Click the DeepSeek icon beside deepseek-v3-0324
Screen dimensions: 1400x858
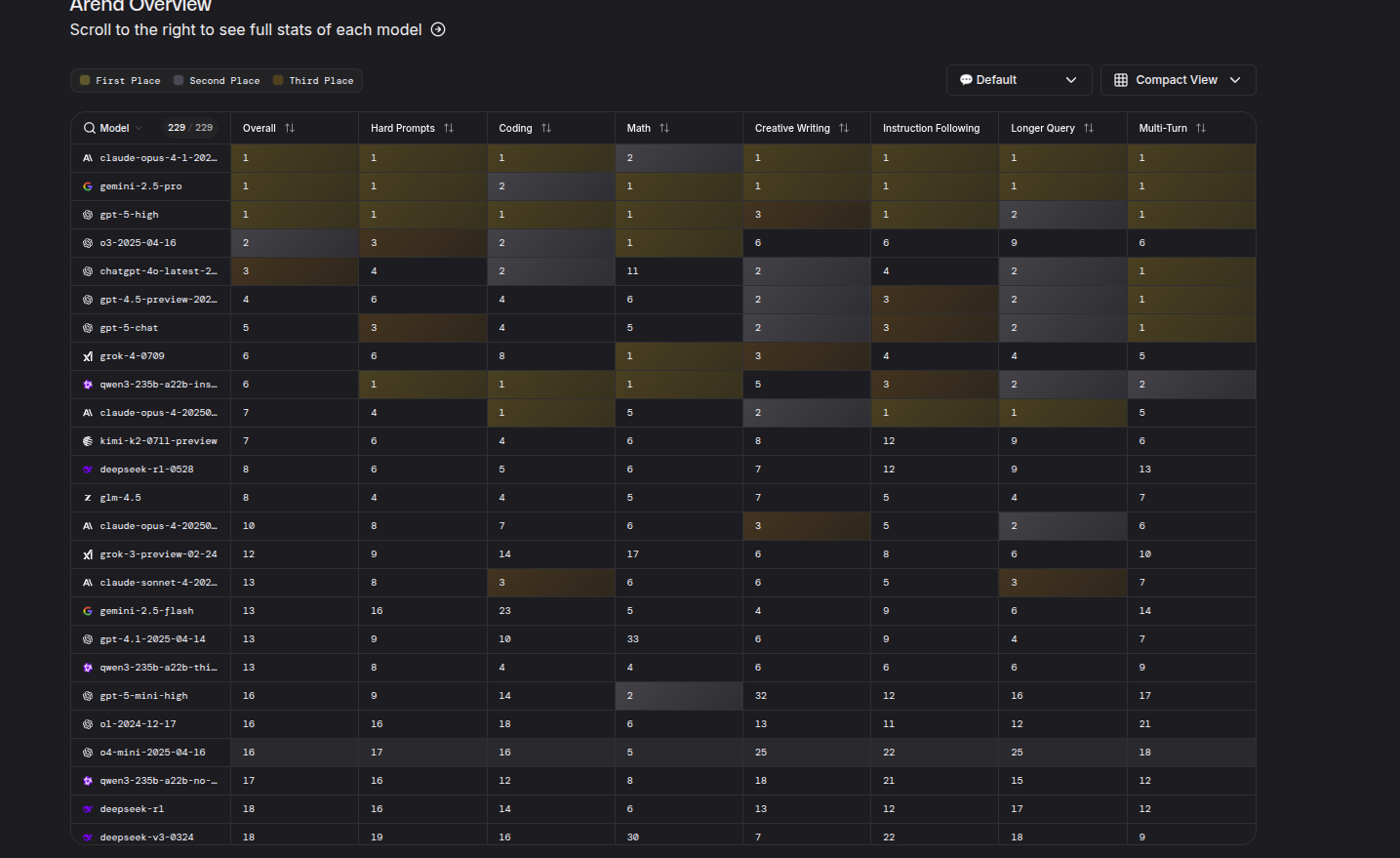click(88, 838)
